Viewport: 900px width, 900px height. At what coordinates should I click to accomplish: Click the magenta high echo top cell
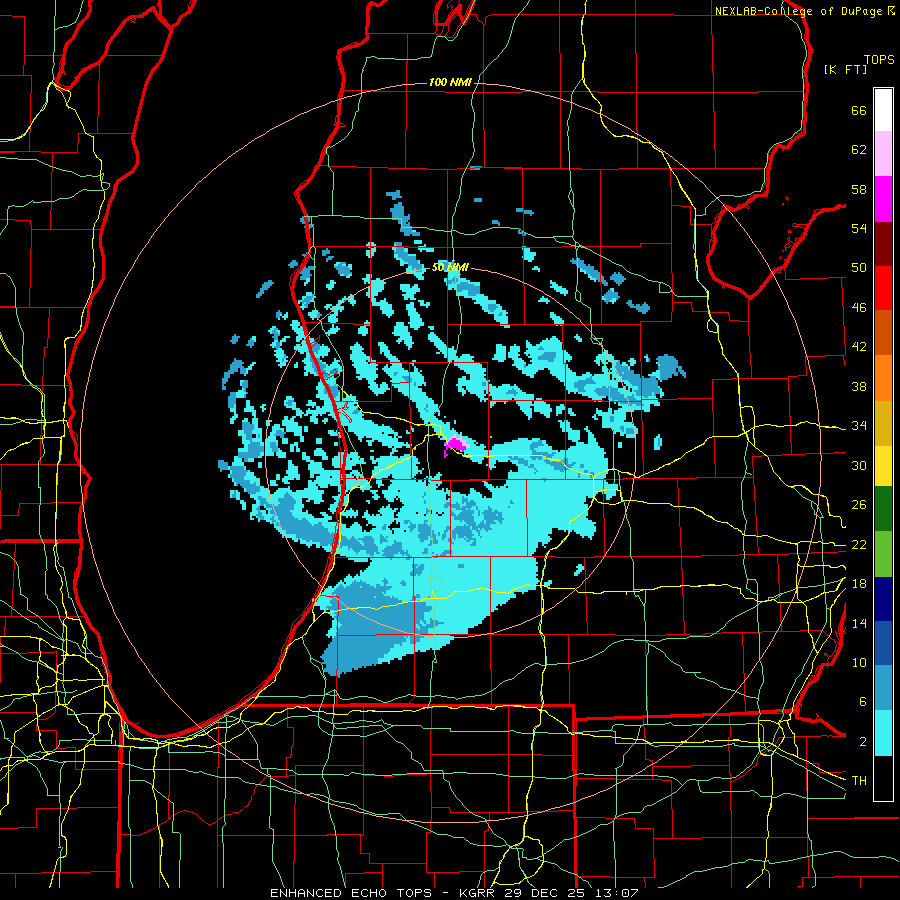(457, 444)
